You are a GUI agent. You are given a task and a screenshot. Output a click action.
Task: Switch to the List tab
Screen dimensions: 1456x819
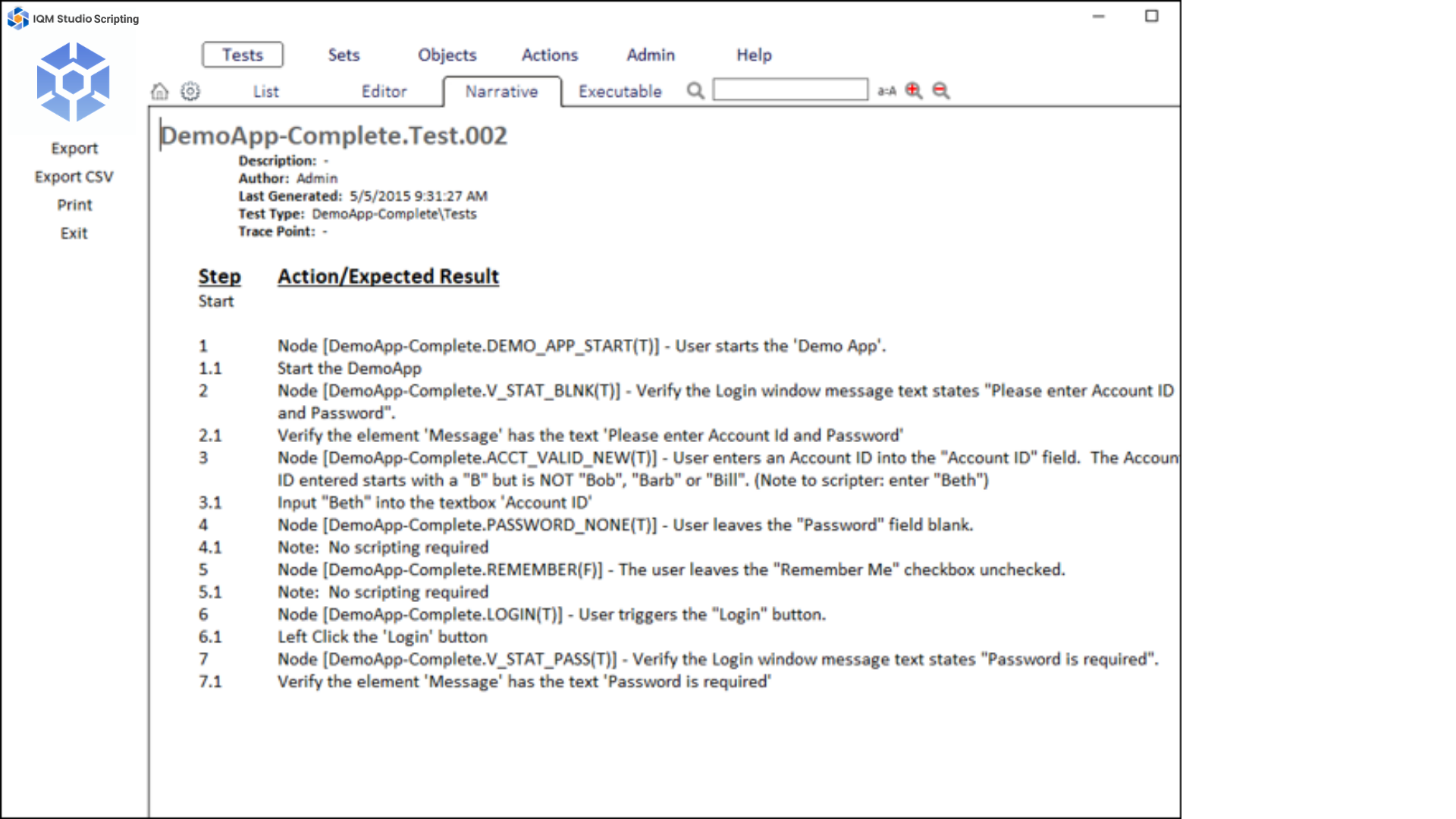point(265,92)
